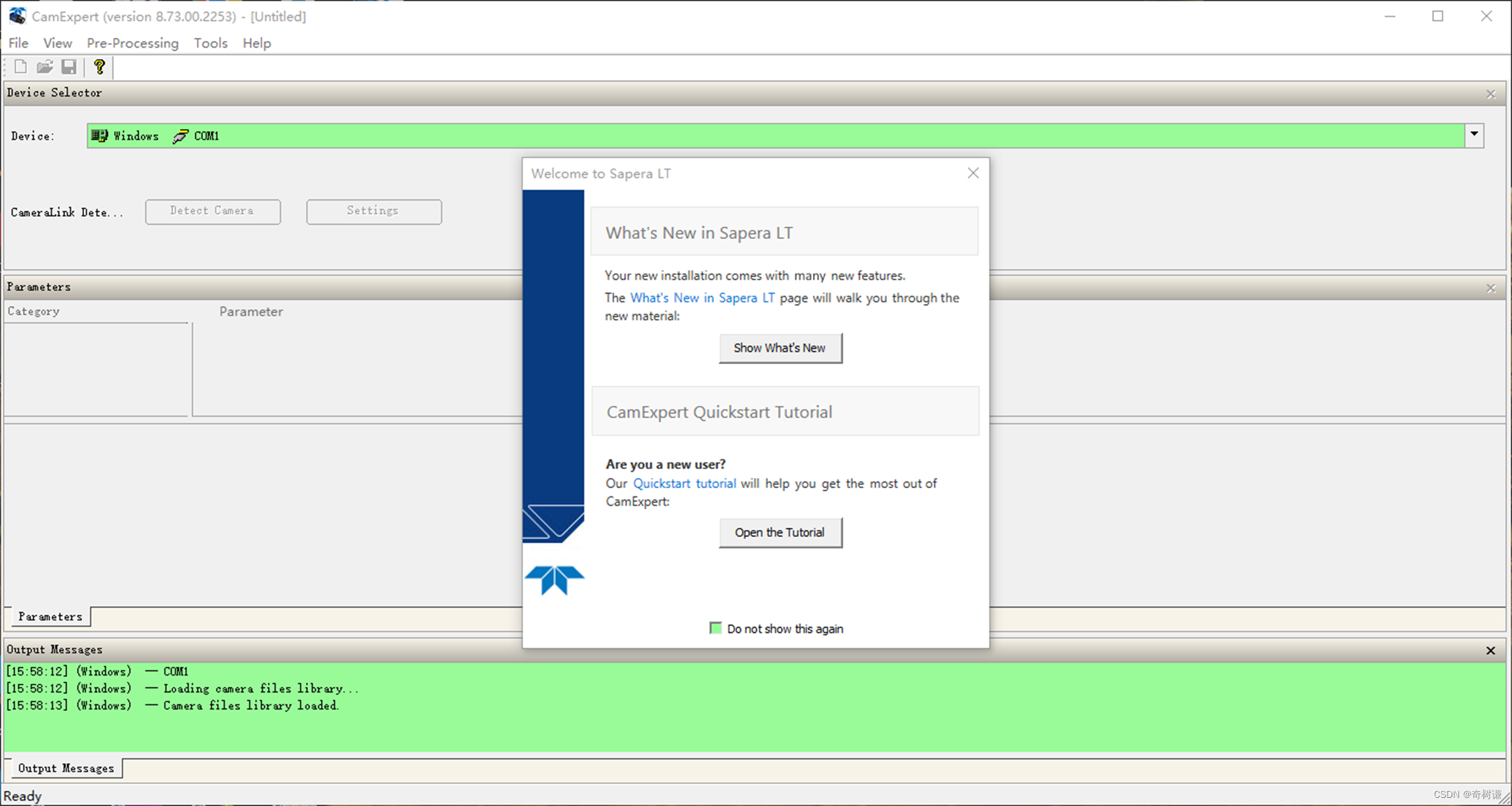Click the first COM1 log line
Viewport: 1512px width, 806px height.
[97, 672]
